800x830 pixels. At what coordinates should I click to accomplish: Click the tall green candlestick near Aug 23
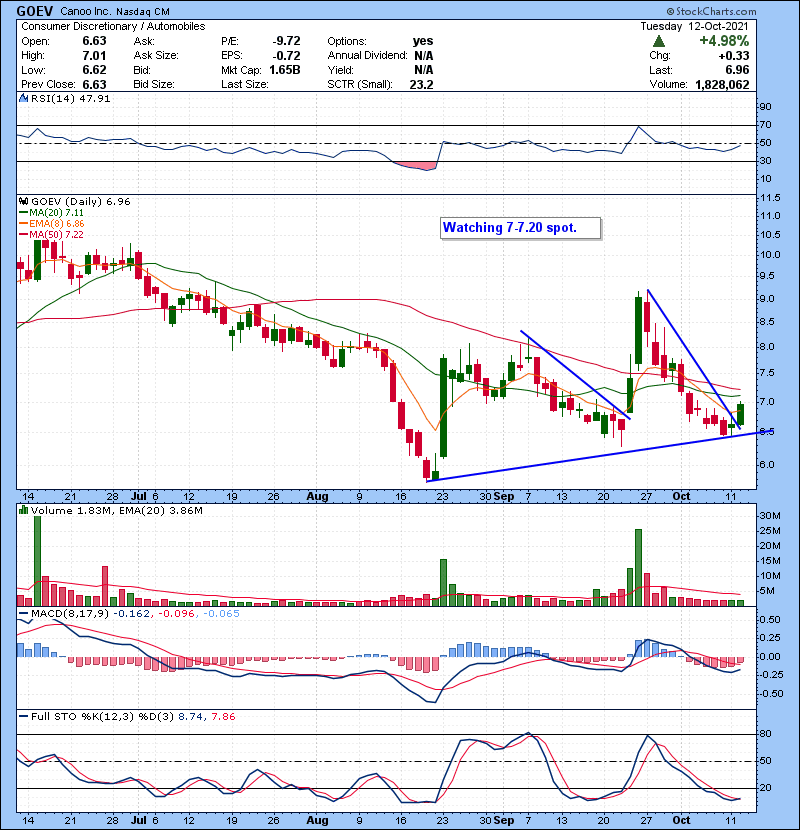(443, 407)
